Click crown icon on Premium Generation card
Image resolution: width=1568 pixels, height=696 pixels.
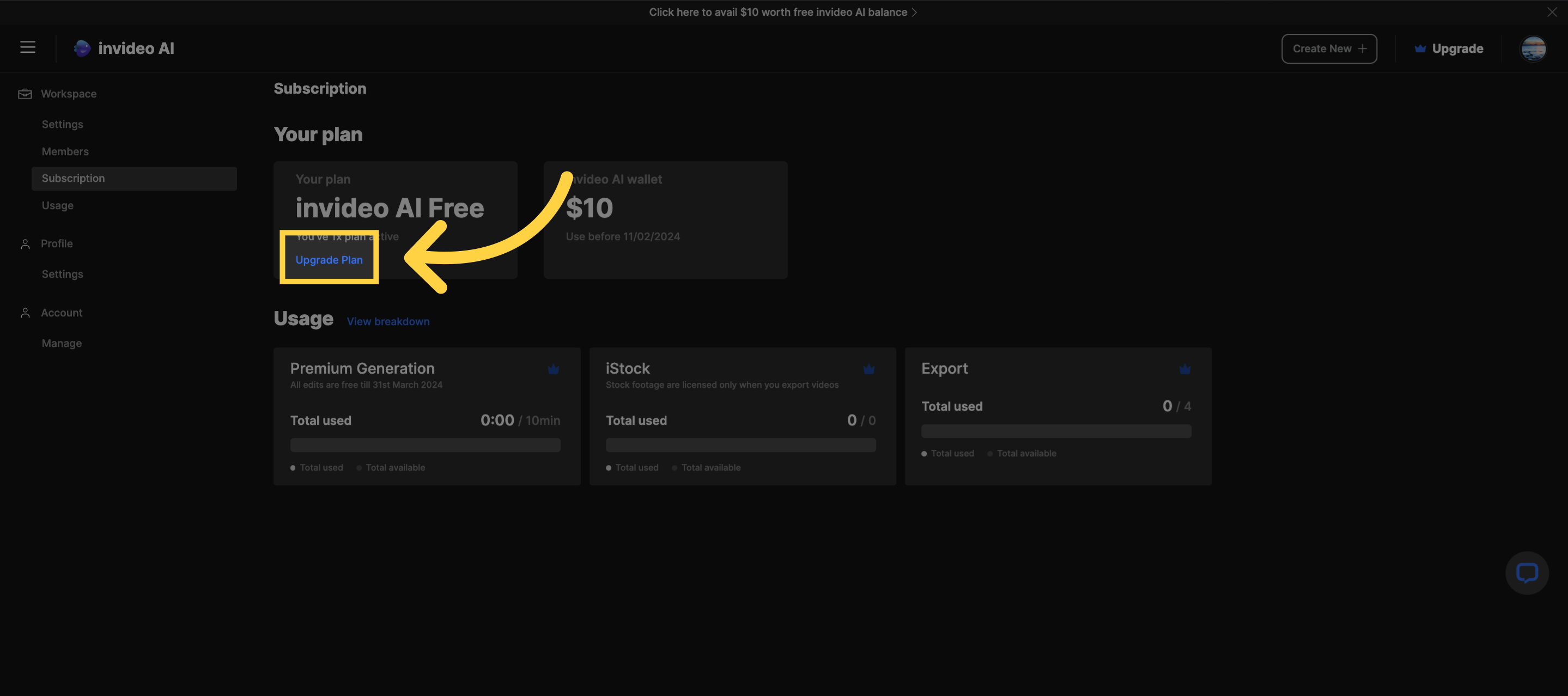(x=552, y=369)
